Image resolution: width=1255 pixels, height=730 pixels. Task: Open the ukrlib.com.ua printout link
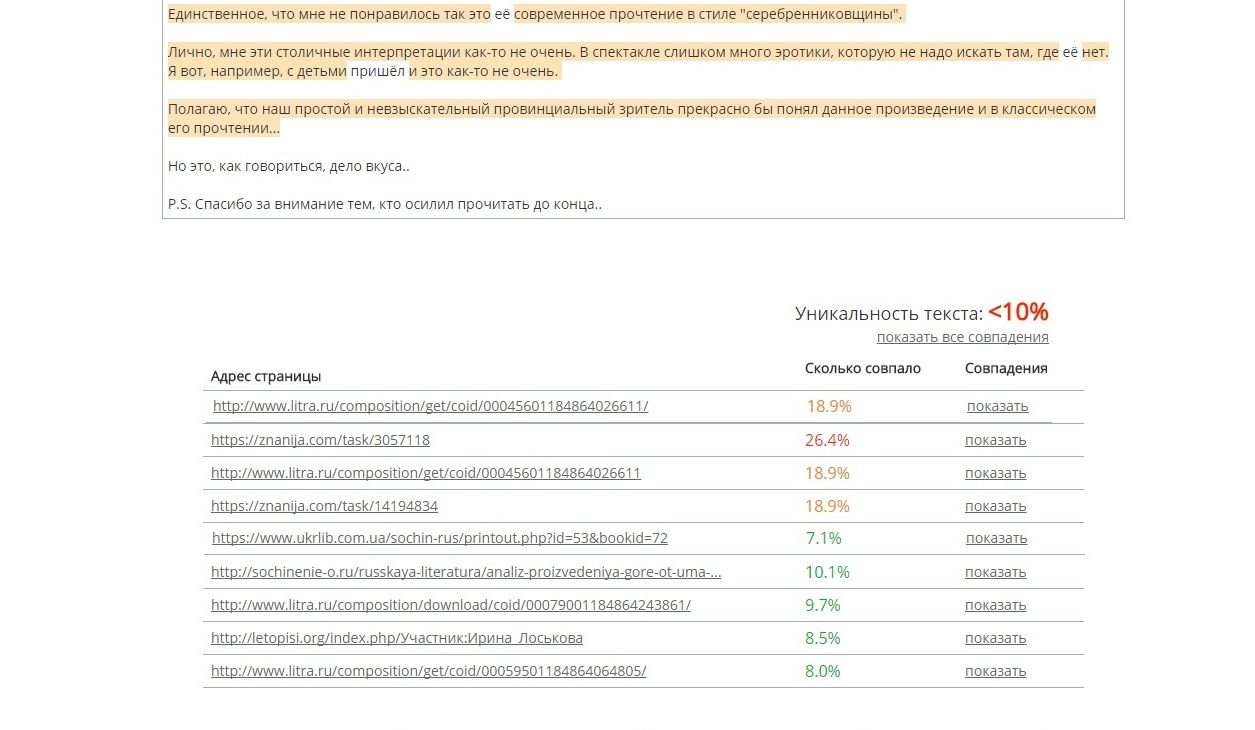[x=440, y=538]
